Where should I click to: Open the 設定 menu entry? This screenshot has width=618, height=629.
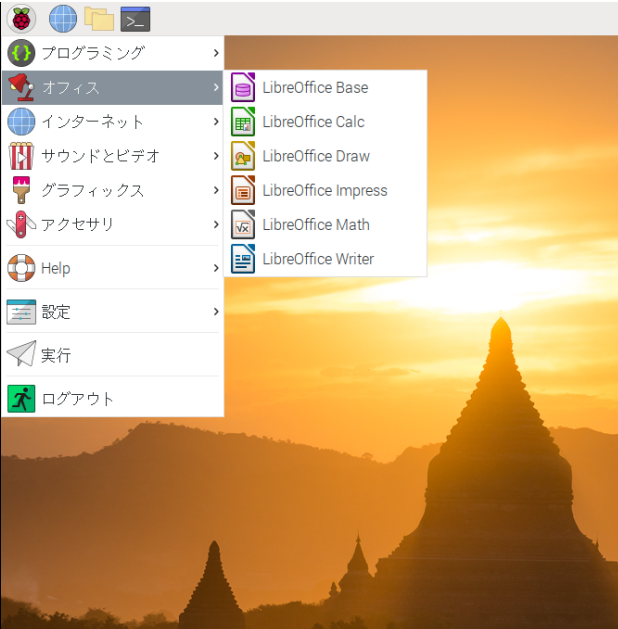(113, 312)
